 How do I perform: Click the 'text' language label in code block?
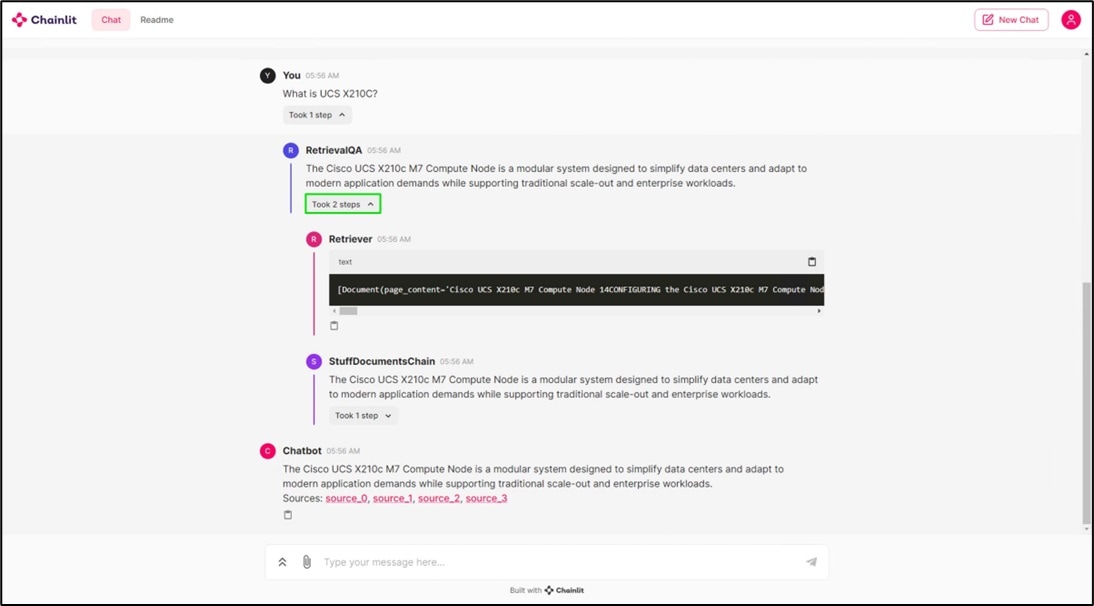click(x=345, y=262)
